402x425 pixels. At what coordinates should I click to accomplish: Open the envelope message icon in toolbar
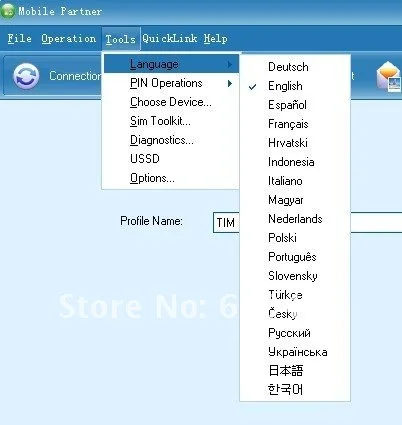[389, 76]
